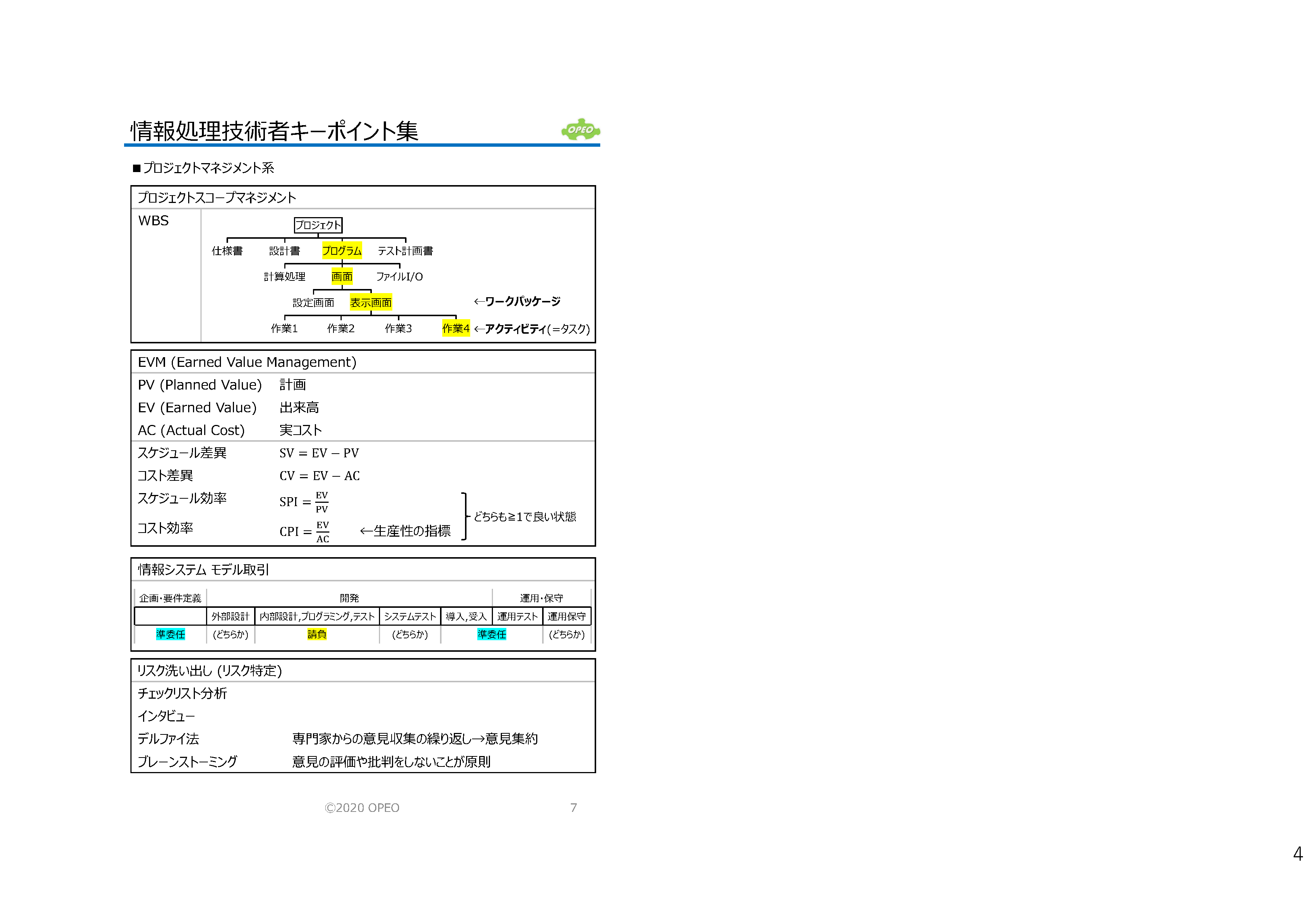The height and width of the screenshot is (924, 1316).
Task: Click the 作業3 node
Action: point(398,328)
